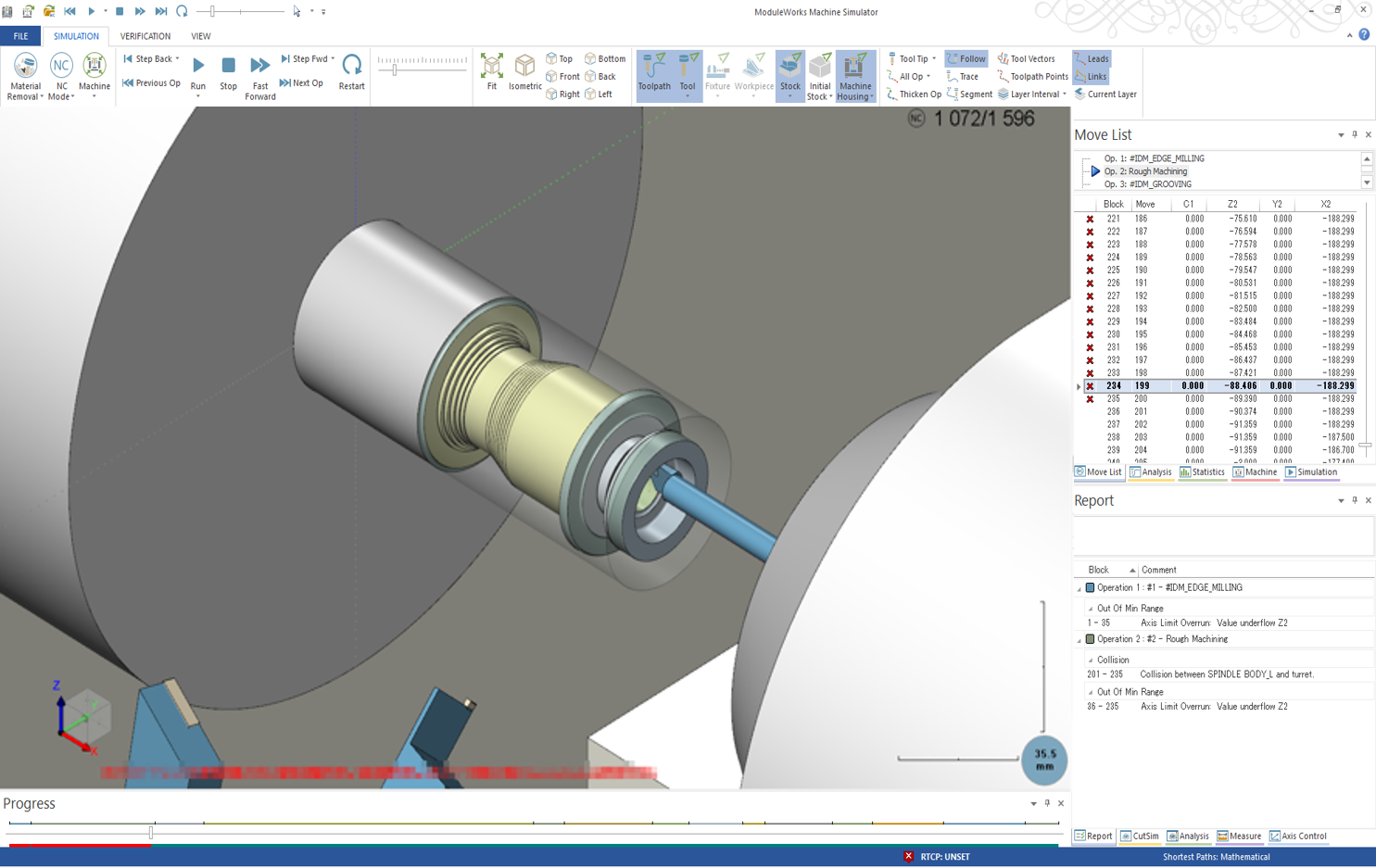Image resolution: width=1376 pixels, height=868 pixels.
Task: Toggle Stock visibility in viewport
Action: [x=789, y=67]
